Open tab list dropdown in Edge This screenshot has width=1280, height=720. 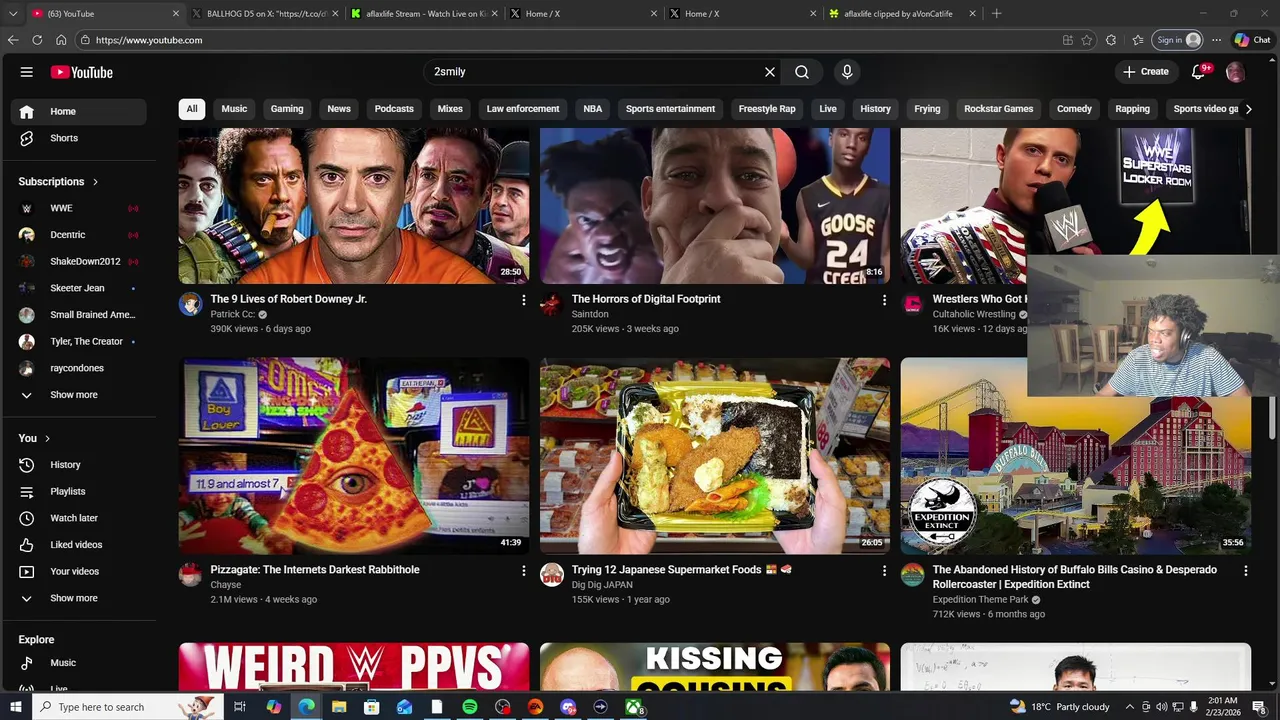tap(13, 14)
